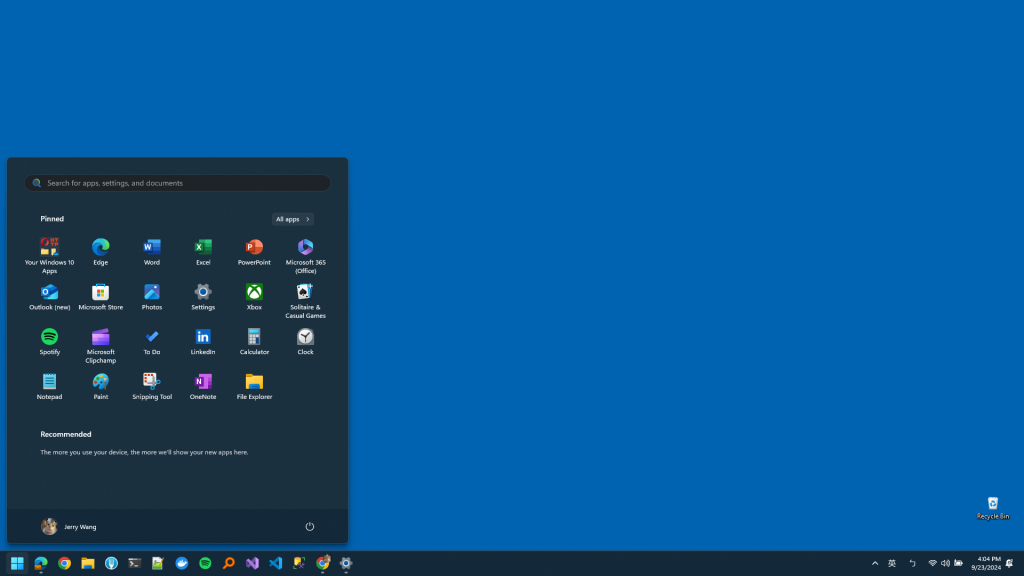1024x576 pixels.
Task: Select the Recycle Bin desktop icon
Action: (x=993, y=507)
